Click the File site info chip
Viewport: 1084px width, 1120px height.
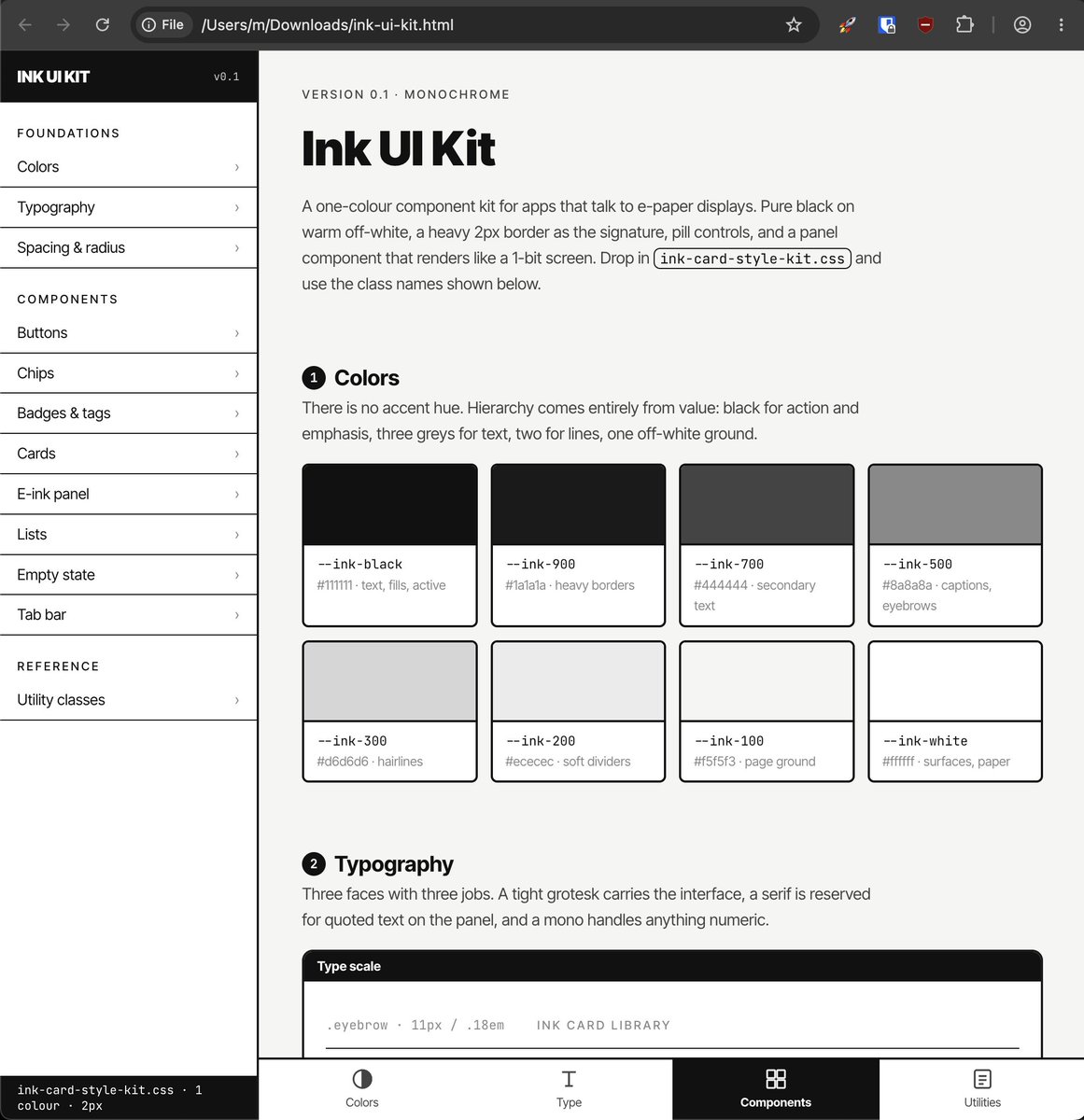[x=162, y=25]
